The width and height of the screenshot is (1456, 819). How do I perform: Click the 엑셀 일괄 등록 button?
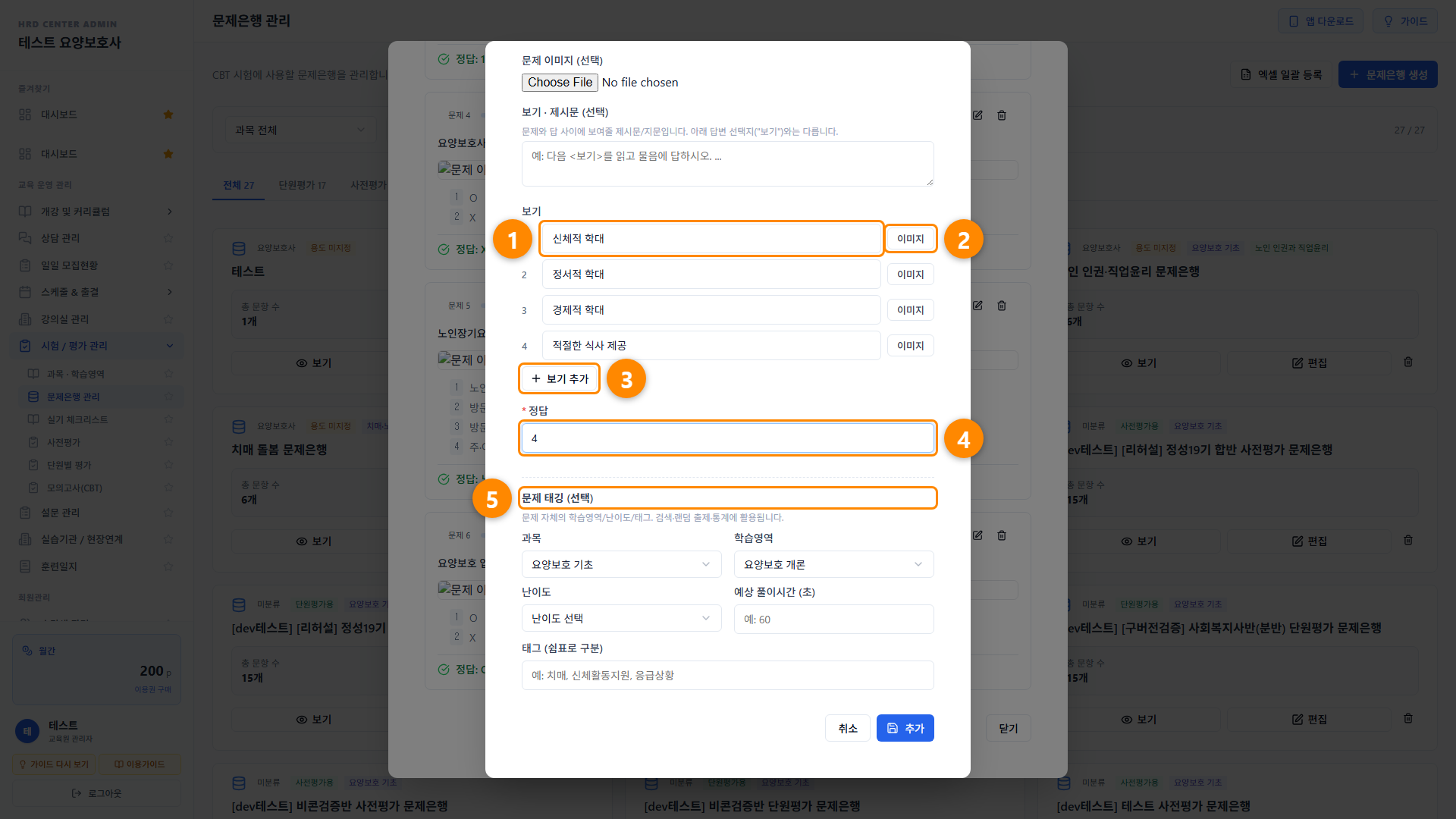[1281, 74]
